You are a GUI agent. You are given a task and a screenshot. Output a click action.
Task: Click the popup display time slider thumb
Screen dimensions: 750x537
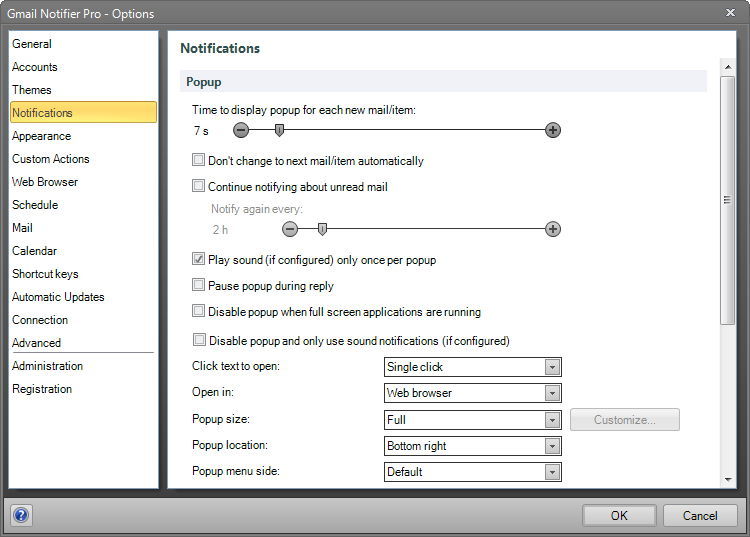279,130
